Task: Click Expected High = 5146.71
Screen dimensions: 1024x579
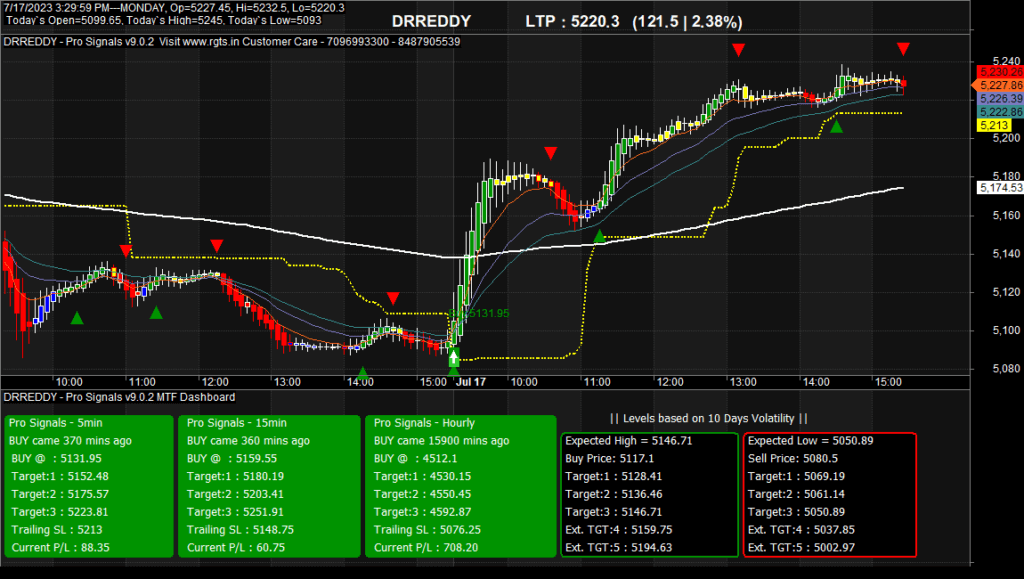Action: point(628,441)
